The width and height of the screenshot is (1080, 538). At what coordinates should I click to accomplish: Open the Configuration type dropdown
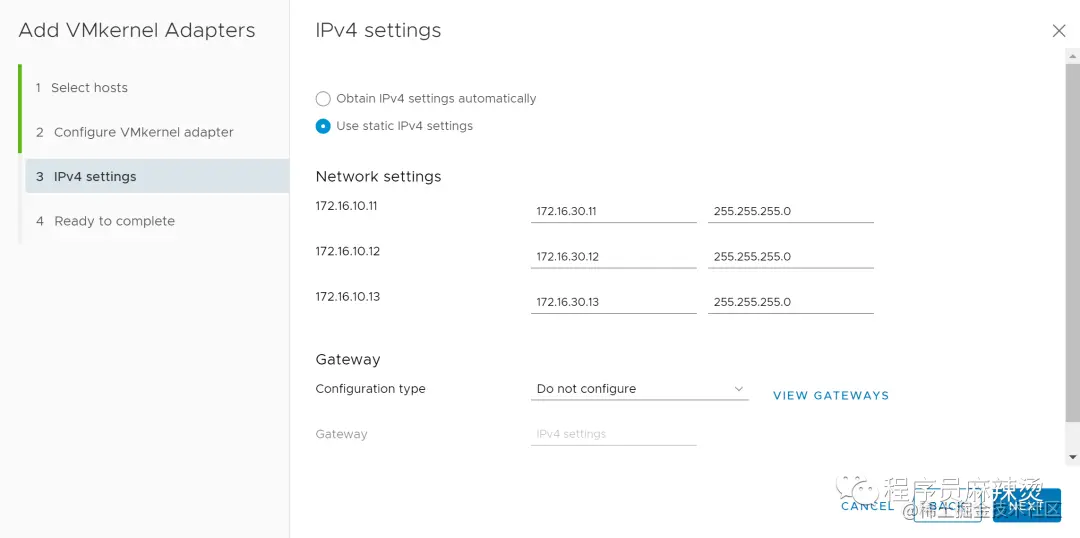tap(640, 389)
